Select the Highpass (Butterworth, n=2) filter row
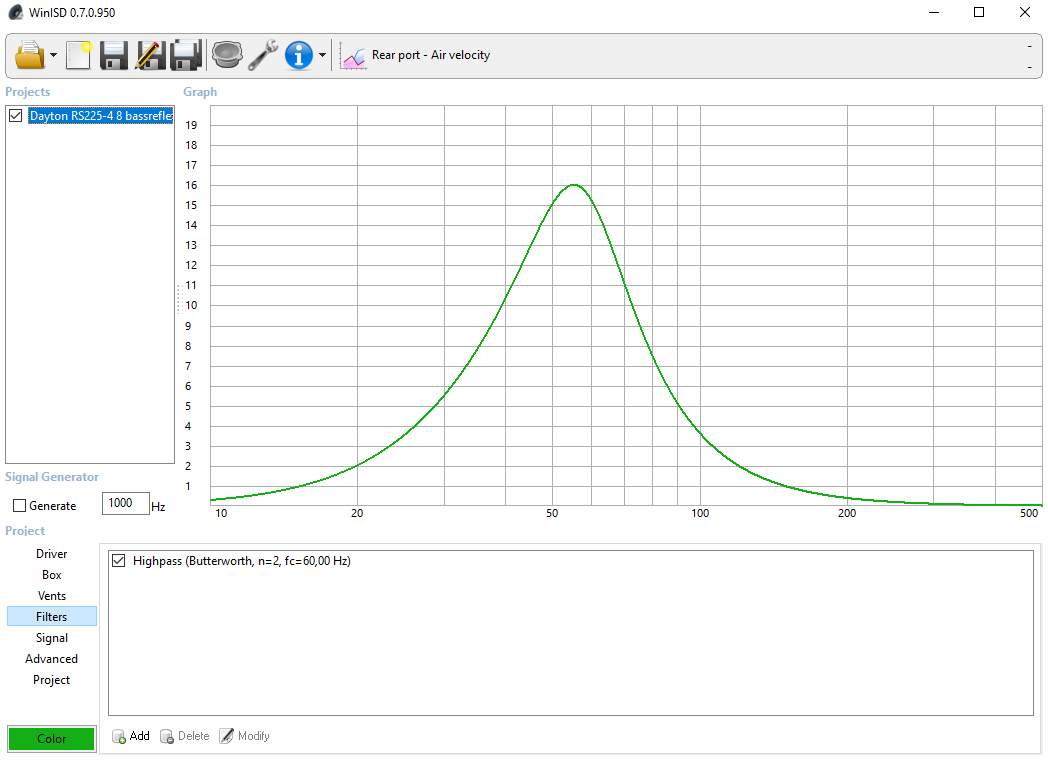1048x760 pixels. 241,561
